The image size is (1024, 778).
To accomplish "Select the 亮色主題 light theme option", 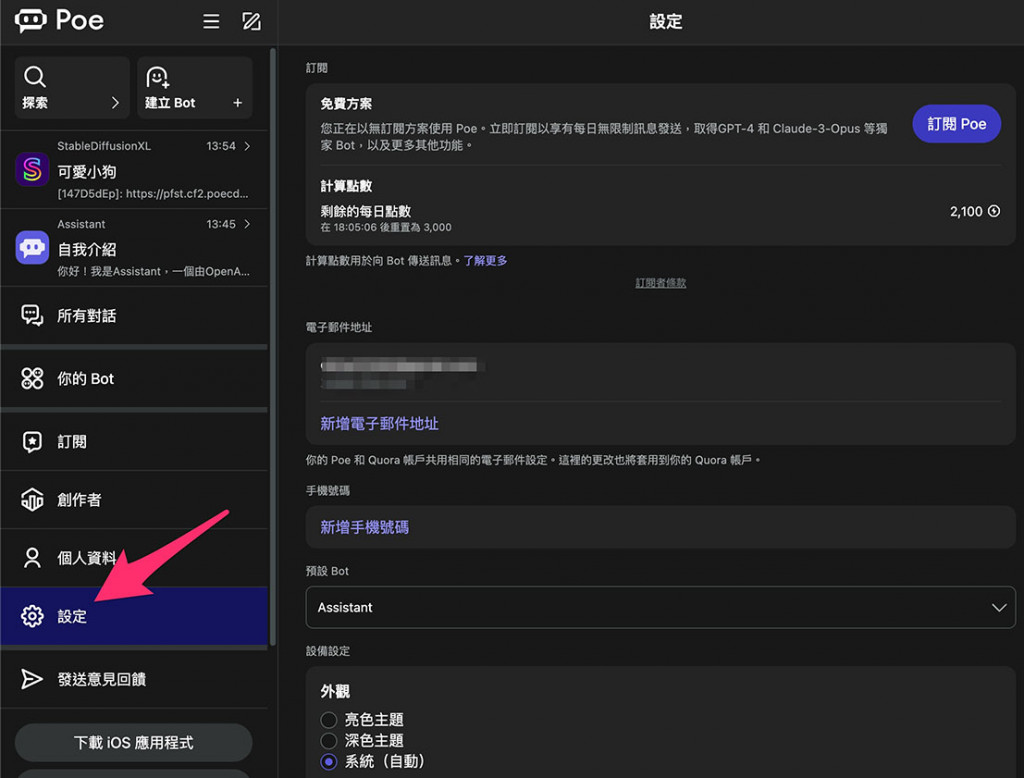I will coord(328,720).
